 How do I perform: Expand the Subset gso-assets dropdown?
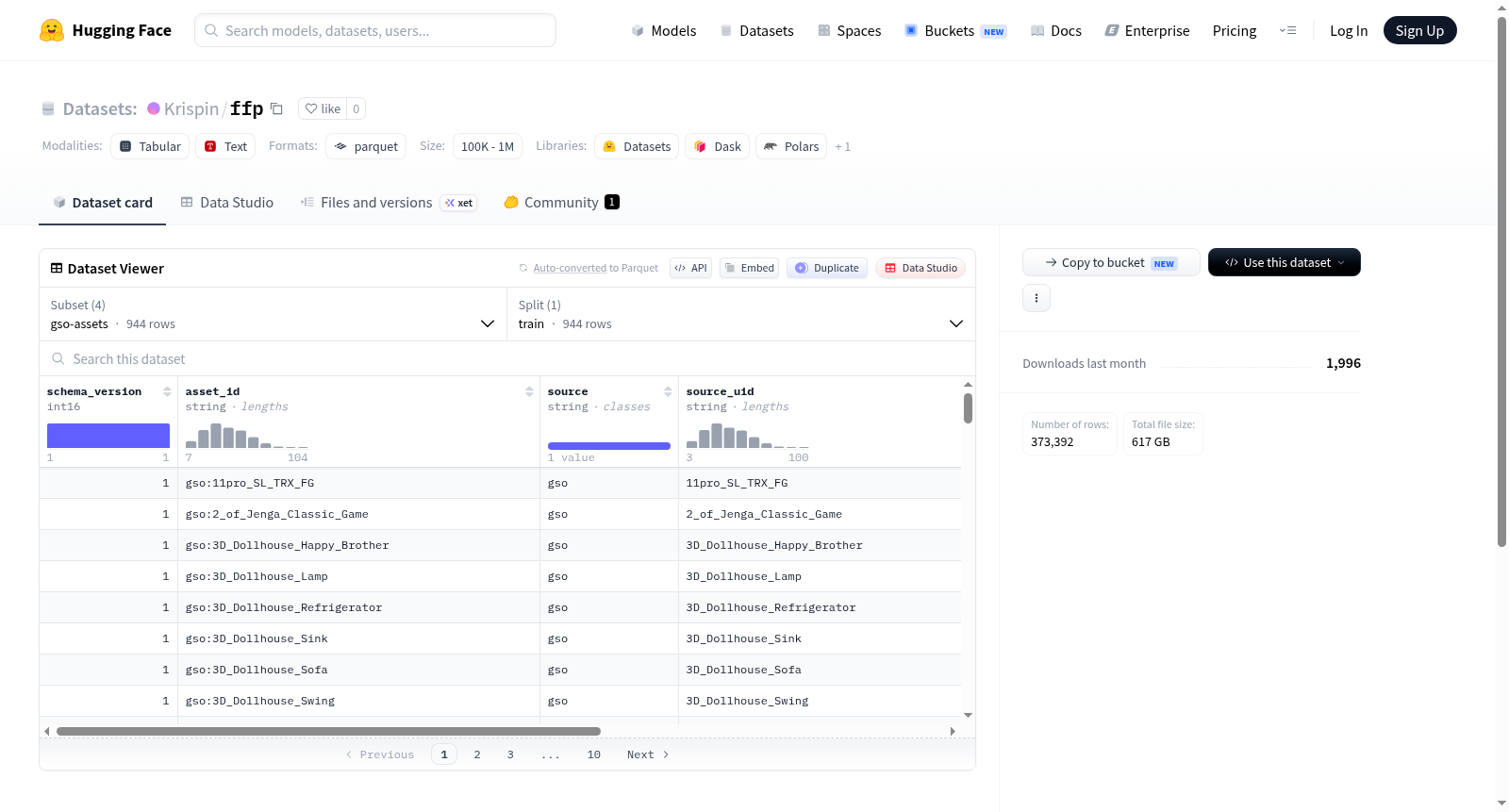tap(274, 314)
